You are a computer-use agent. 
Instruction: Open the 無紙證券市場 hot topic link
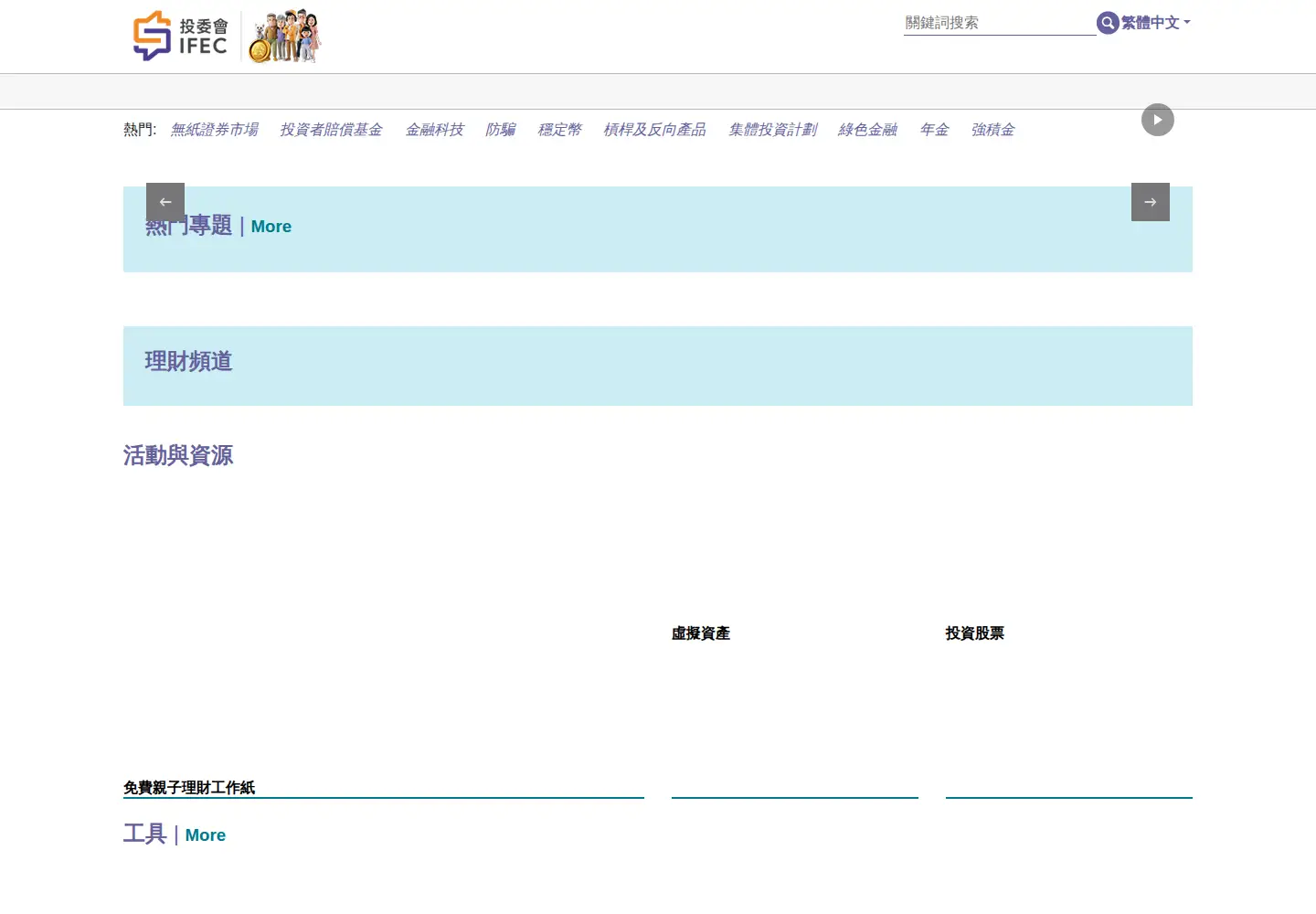pos(215,130)
